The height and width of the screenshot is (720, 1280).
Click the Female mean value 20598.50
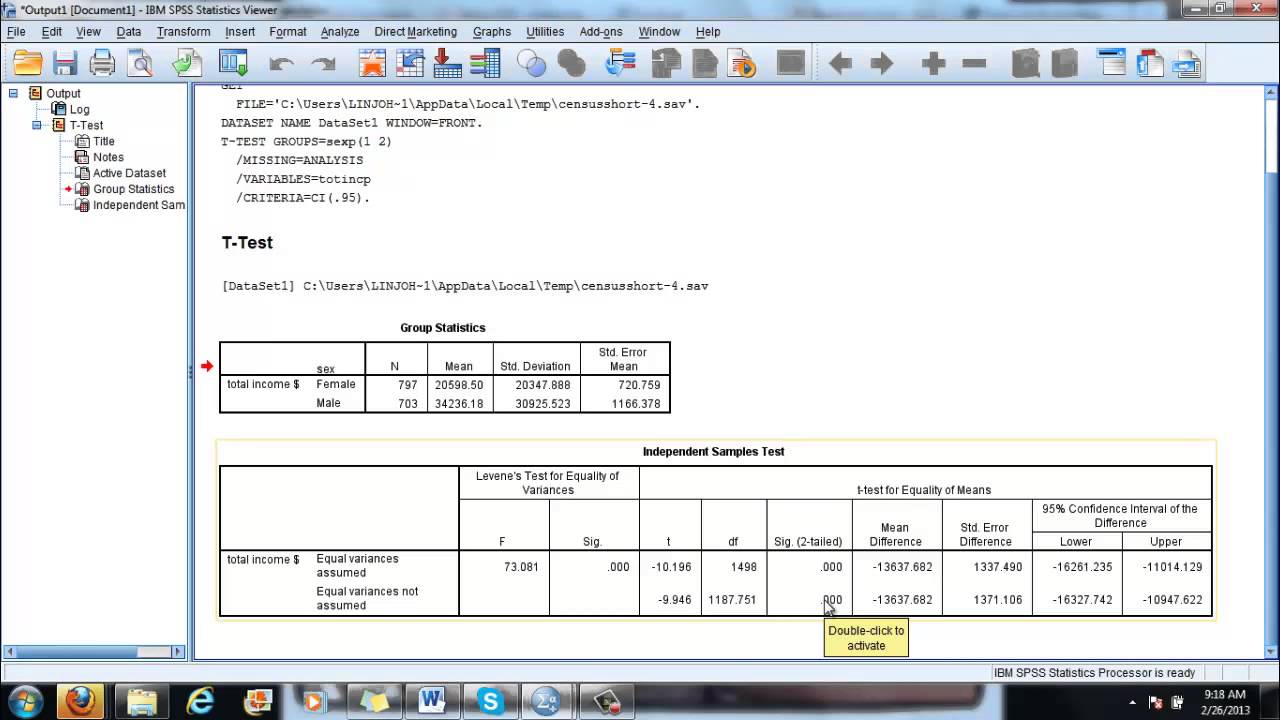point(459,385)
